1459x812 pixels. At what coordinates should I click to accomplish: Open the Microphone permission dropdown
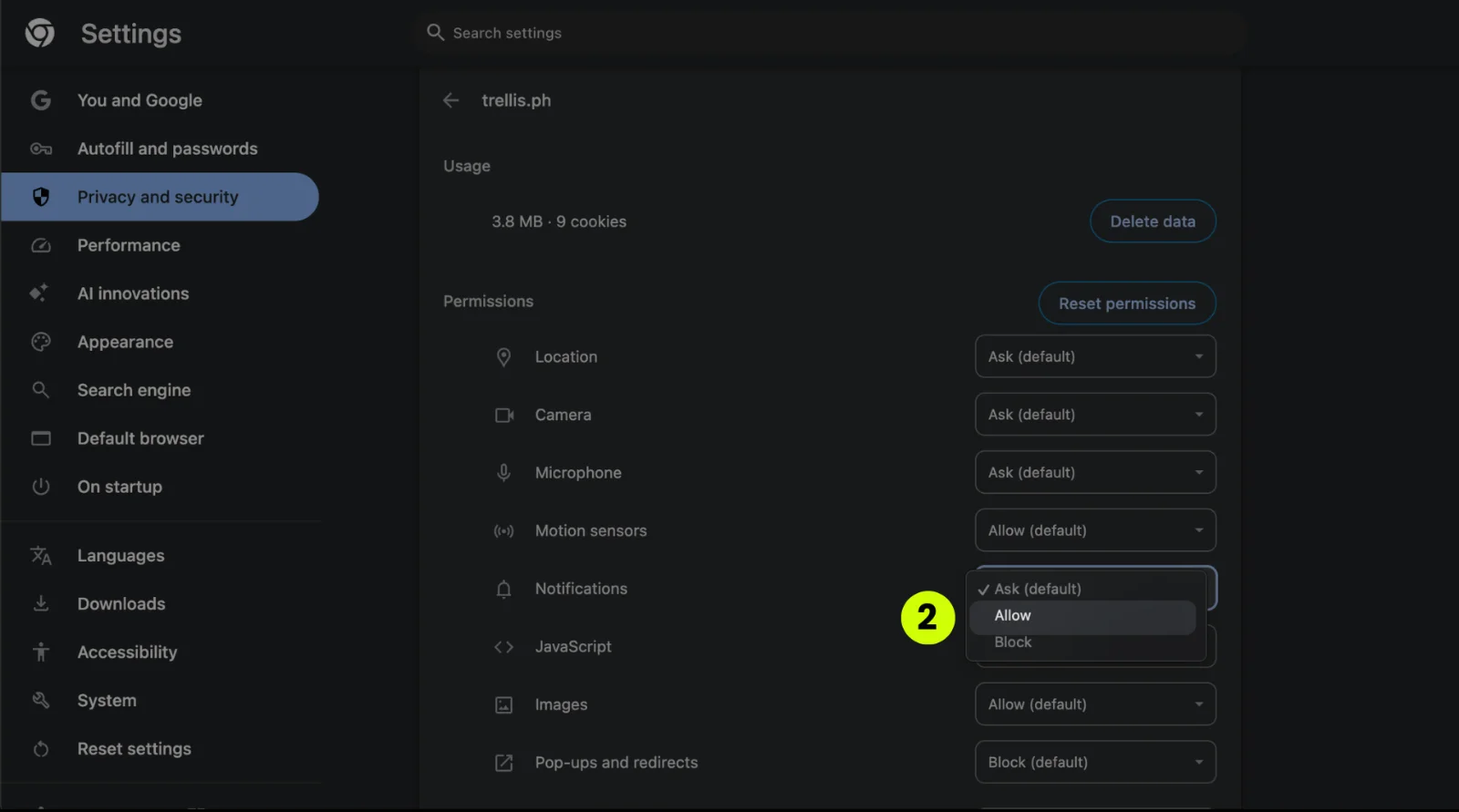point(1095,472)
